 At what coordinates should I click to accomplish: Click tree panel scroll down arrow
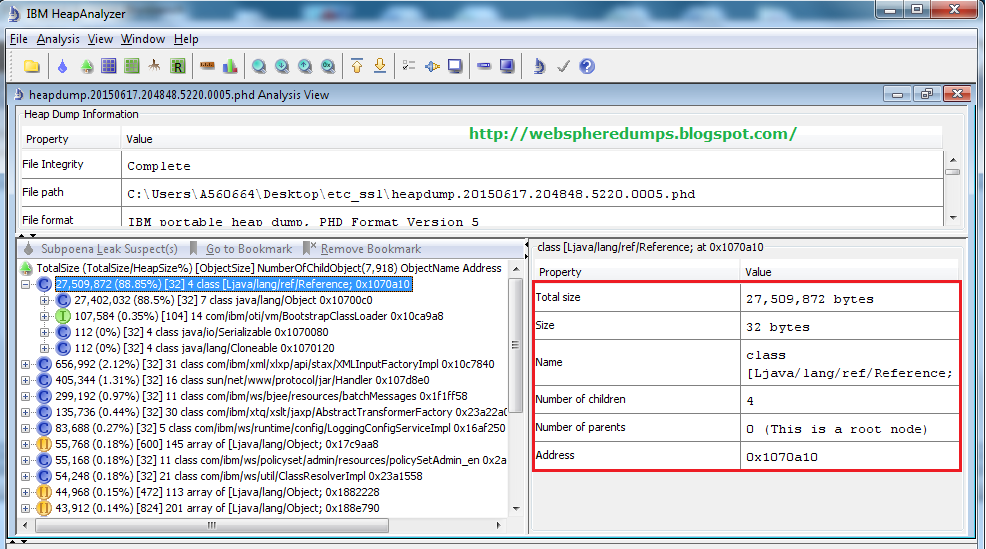[x=516, y=509]
